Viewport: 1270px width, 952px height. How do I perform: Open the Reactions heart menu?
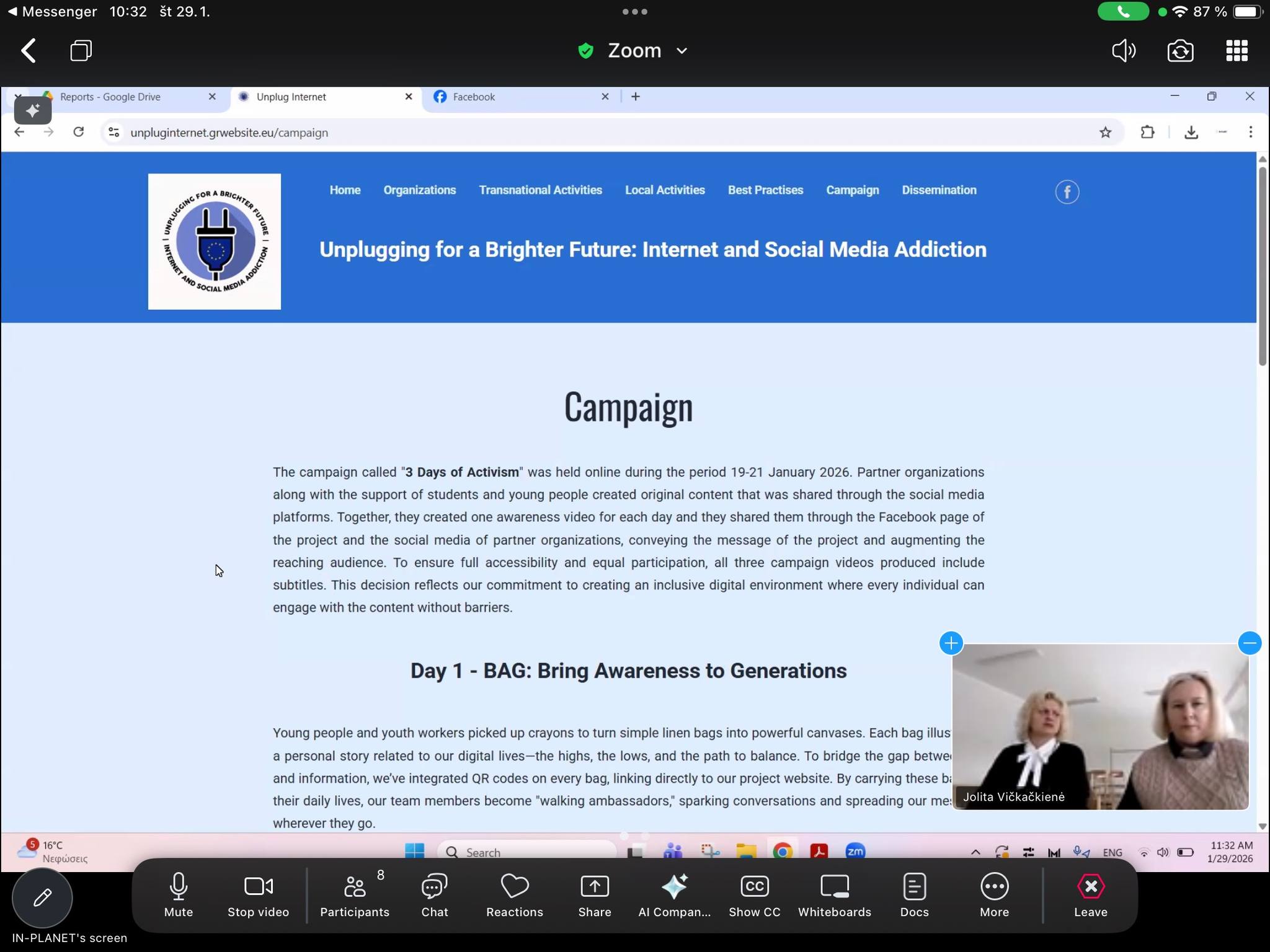click(514, 894)
